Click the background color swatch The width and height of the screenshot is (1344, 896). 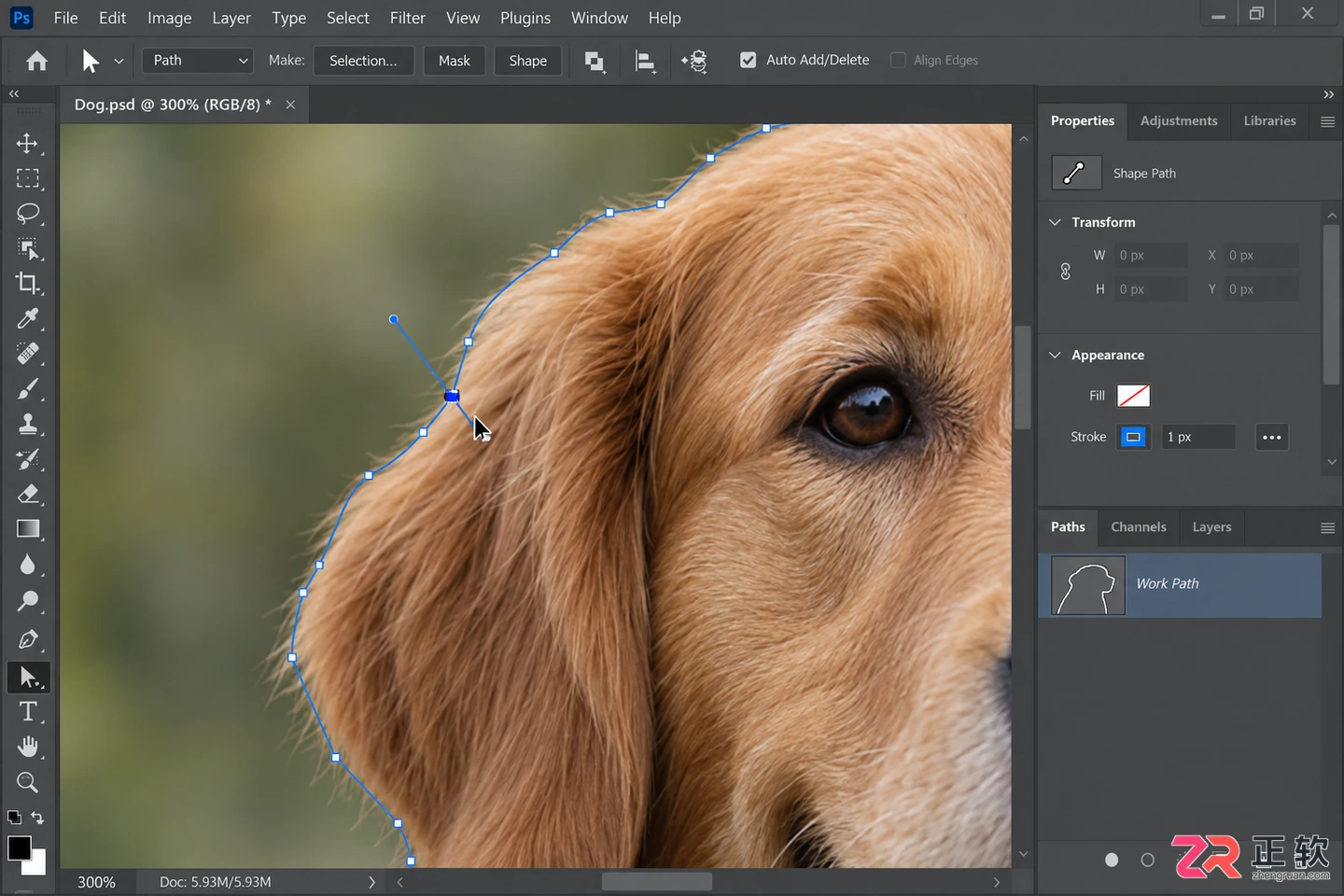[x=37, y=867]
